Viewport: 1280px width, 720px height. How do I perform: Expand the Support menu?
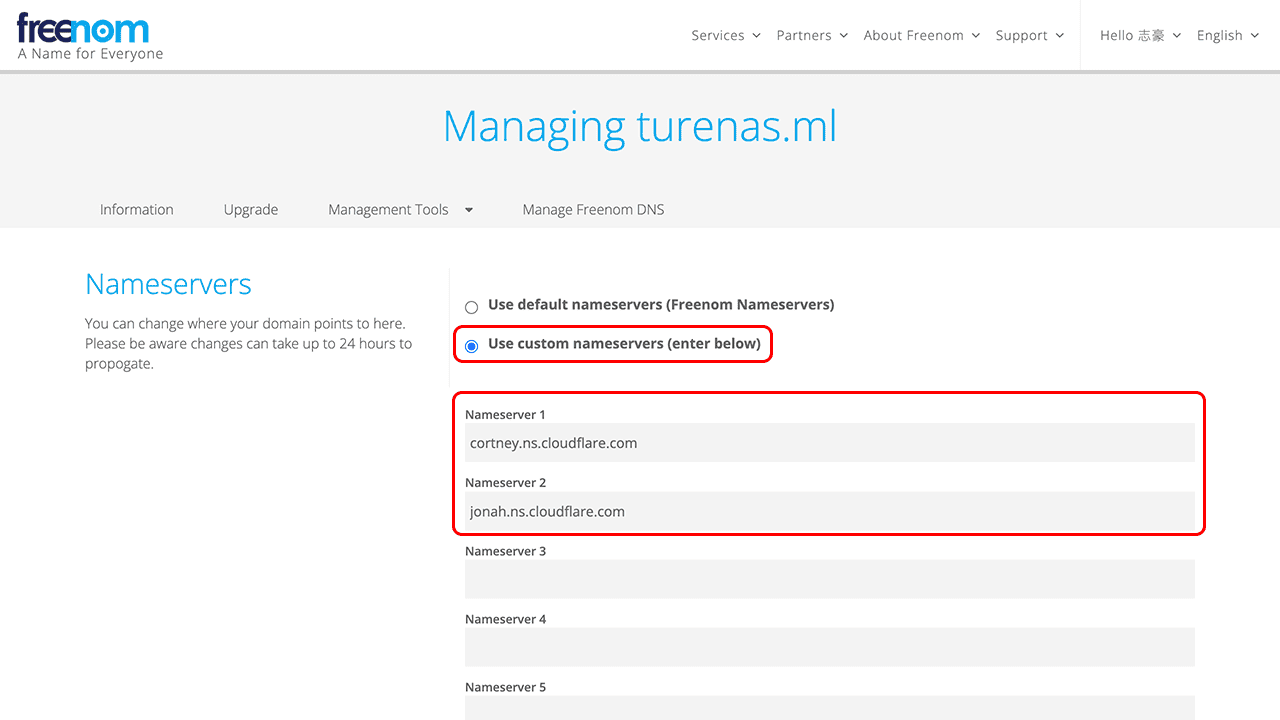coord(1029,35)
